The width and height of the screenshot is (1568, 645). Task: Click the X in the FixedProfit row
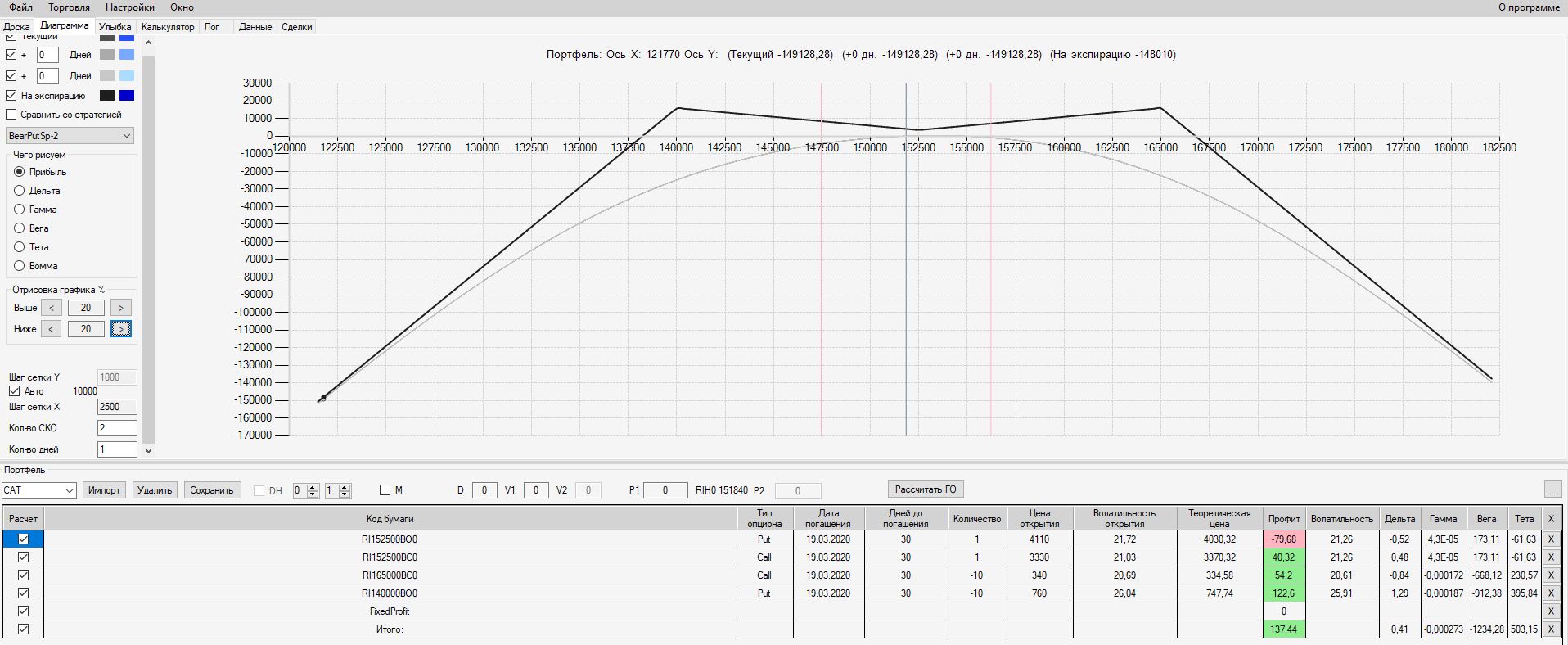(x=1551, y=611)
